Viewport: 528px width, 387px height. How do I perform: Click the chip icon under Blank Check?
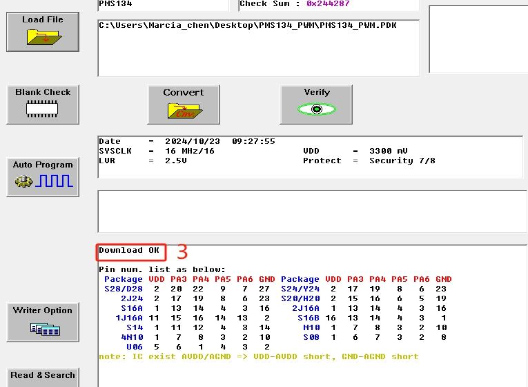click(42, 109)
